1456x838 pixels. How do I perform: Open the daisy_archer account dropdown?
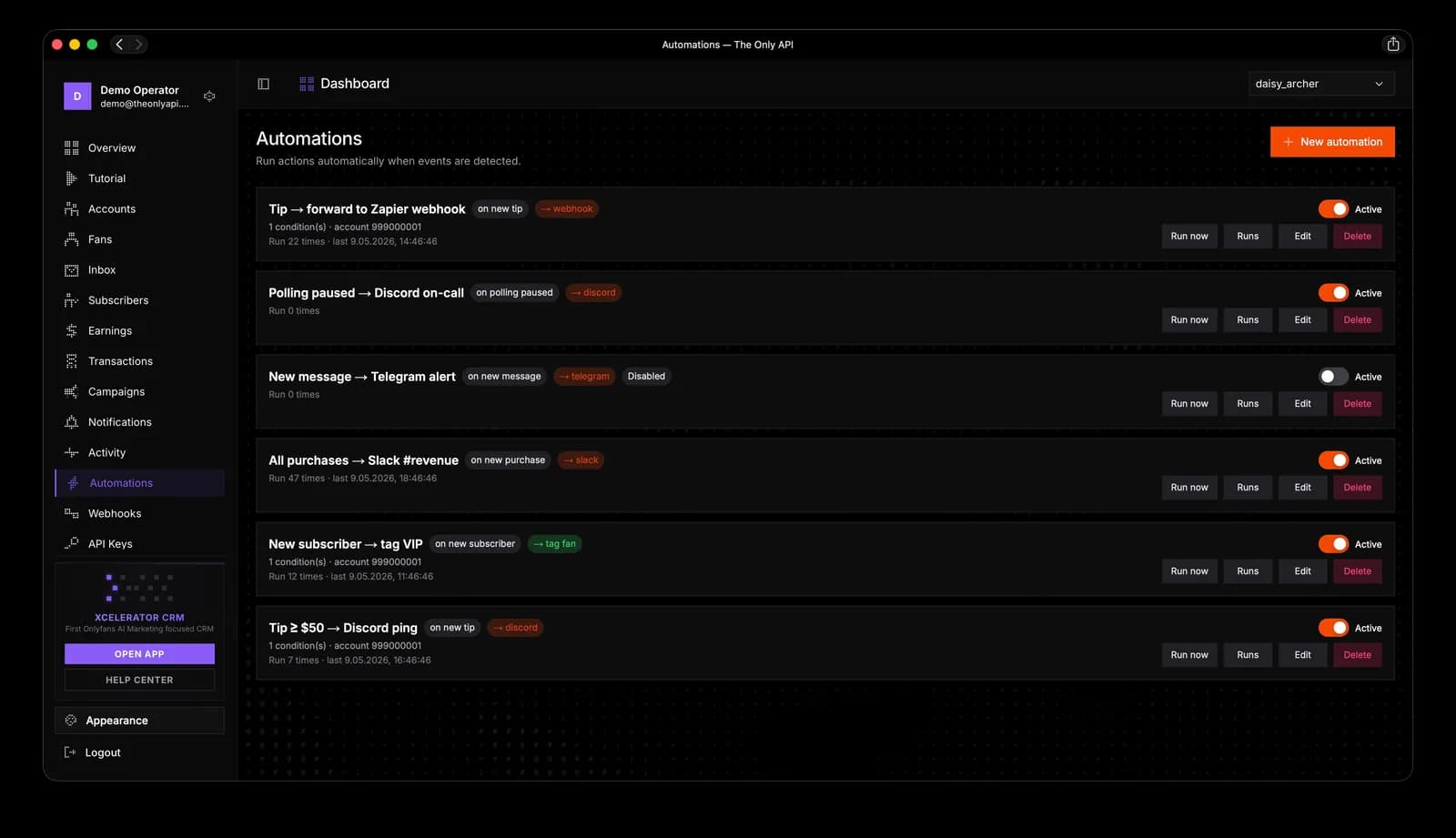[1321, 84]
